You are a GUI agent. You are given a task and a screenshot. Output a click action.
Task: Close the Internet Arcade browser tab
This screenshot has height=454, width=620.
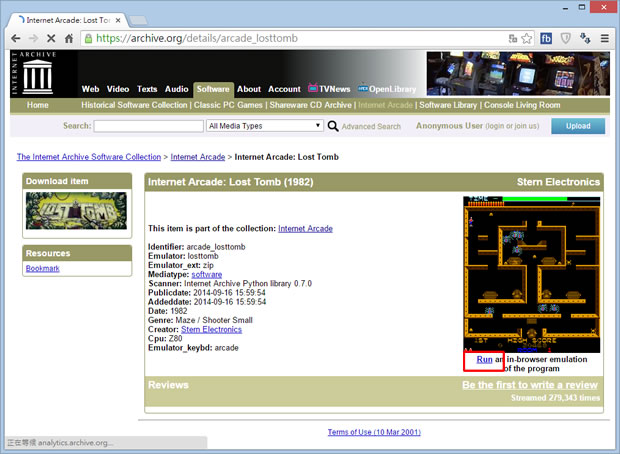click(118, 20)
